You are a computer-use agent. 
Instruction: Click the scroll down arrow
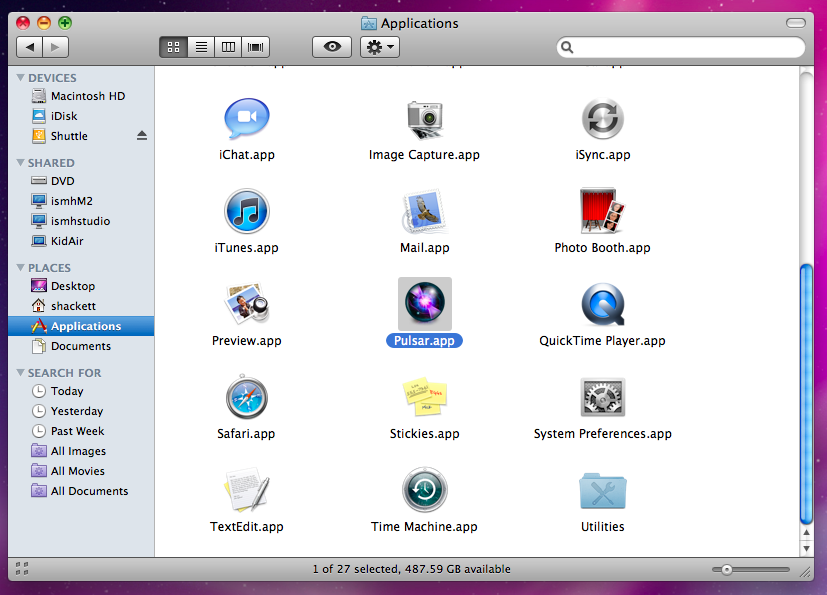[806, 549]
